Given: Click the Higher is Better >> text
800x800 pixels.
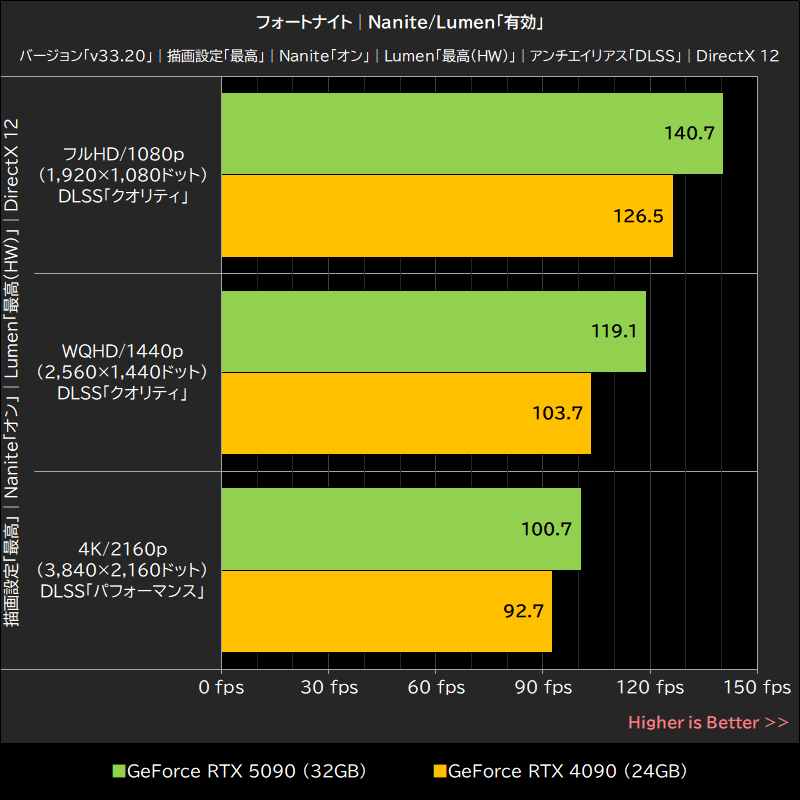Looking at the screenshot, I should pyautogui.click(x=709, y=722).
